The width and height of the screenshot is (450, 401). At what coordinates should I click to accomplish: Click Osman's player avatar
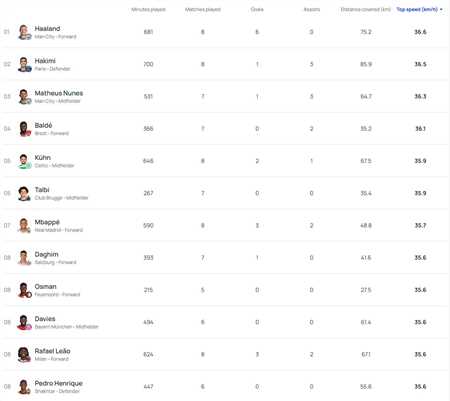coord(24,290)
